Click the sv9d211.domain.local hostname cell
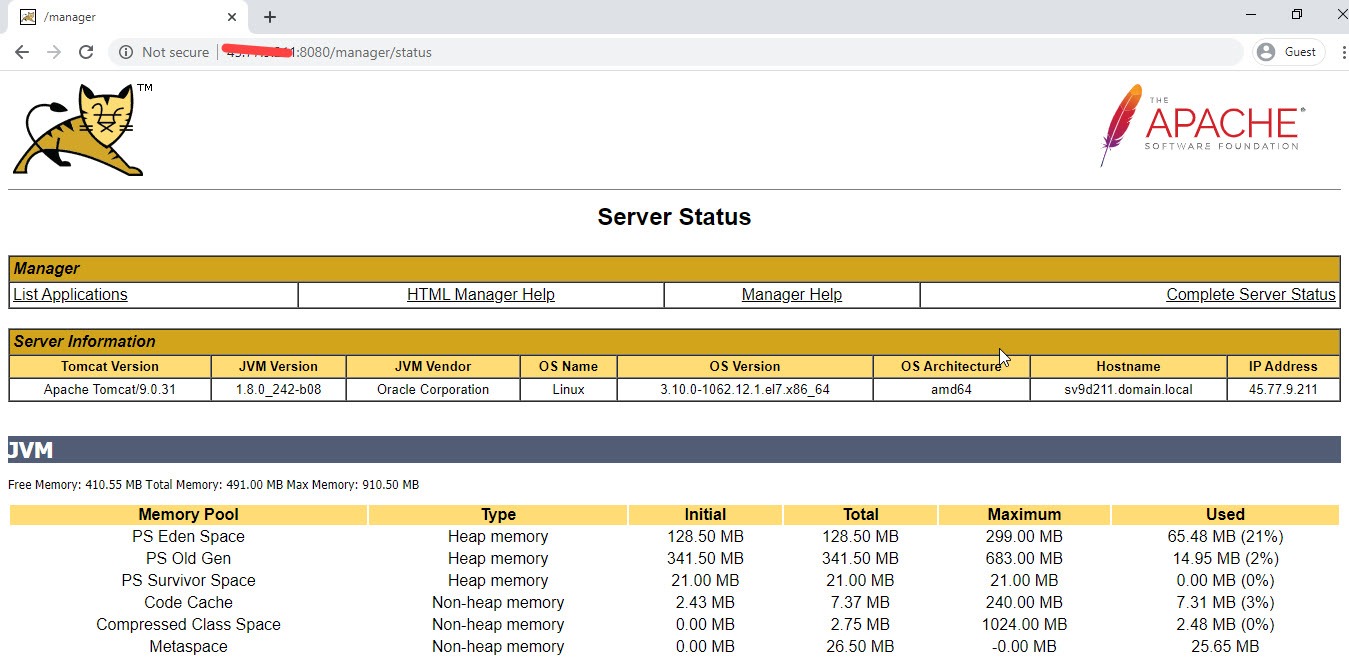The width and height of the screenshot is (1349, 660). 1128,390
